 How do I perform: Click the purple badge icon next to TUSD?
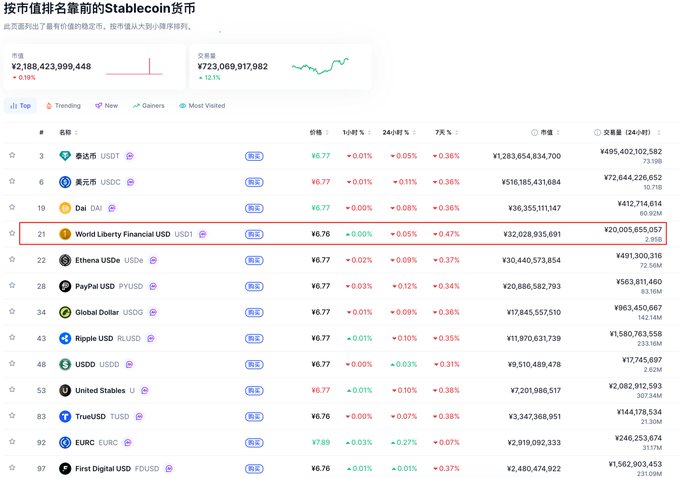(139, 416)
